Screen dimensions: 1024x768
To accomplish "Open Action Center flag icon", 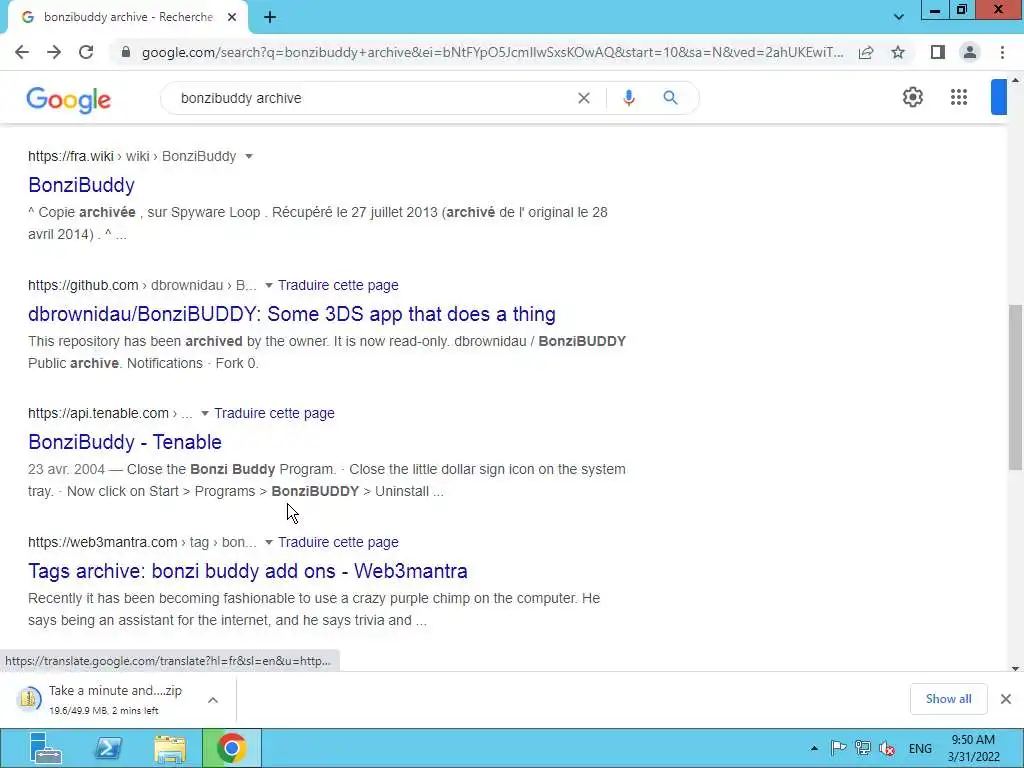I will 839,748.
